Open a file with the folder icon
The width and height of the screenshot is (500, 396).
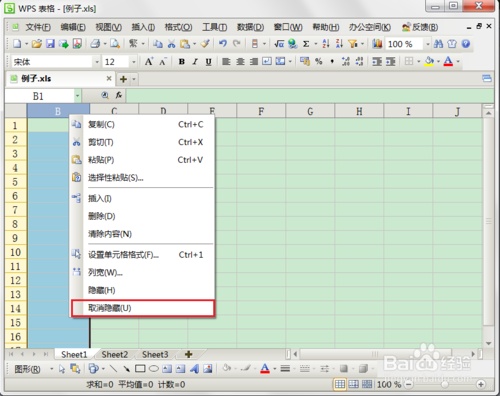click(37, 44)
